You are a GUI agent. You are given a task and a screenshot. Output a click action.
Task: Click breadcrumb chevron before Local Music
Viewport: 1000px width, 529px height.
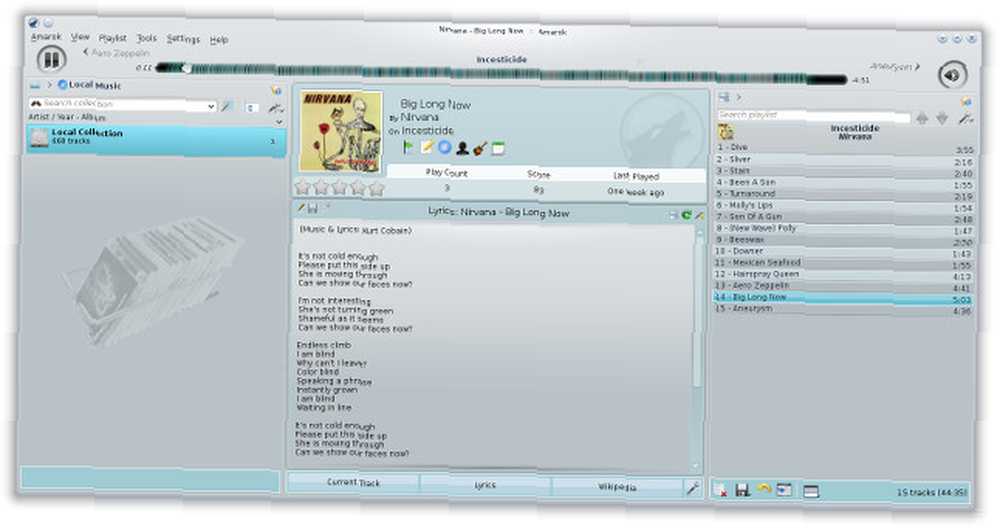click(x=49, y=85)
